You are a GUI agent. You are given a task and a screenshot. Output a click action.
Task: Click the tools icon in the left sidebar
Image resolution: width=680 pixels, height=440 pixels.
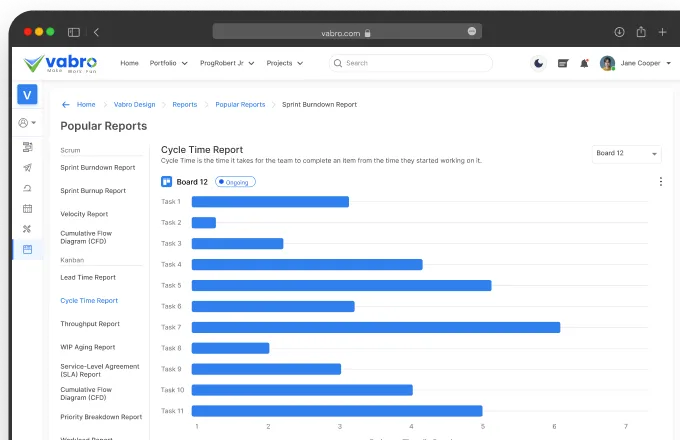[27, 229]
